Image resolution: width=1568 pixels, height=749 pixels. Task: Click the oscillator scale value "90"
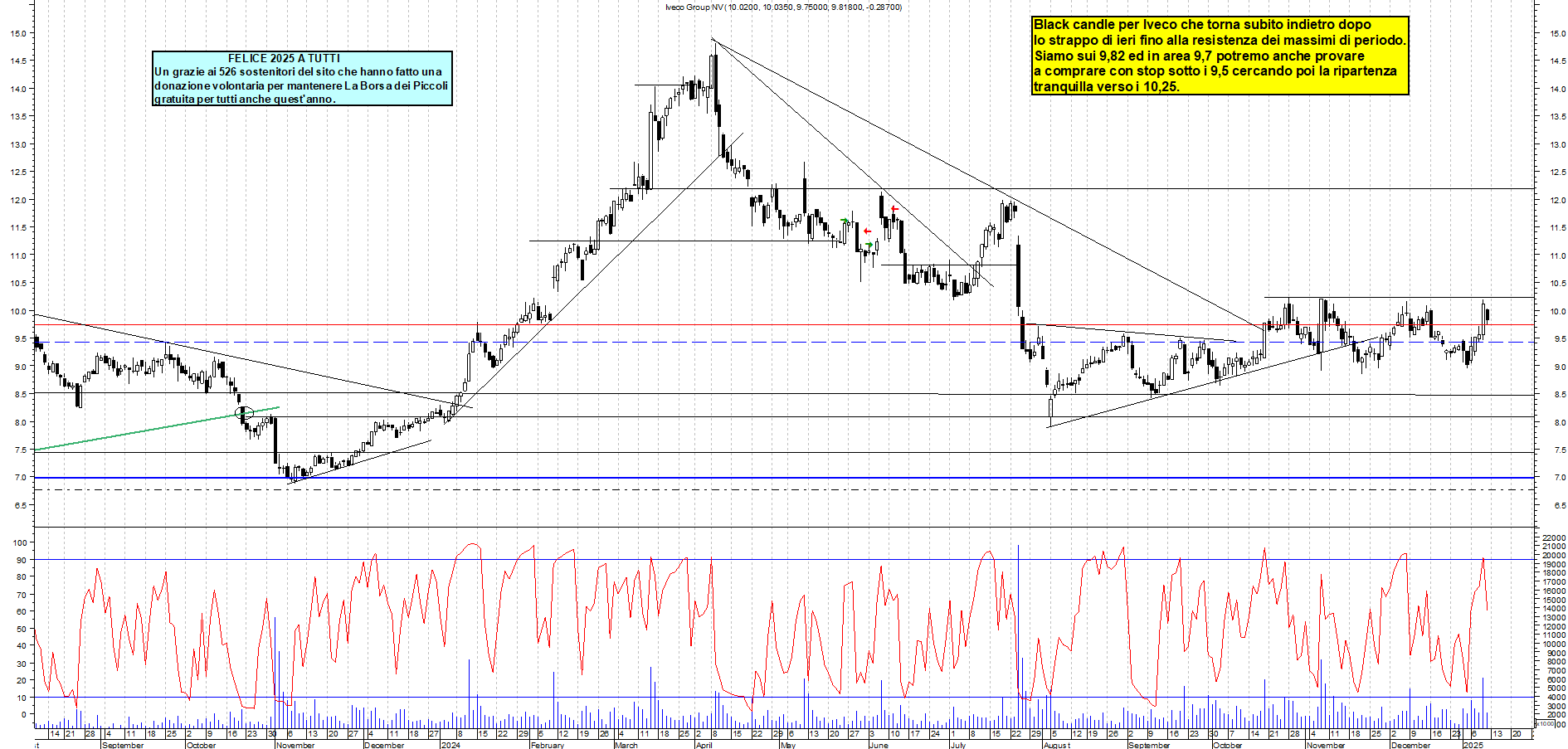pos(22,560)
